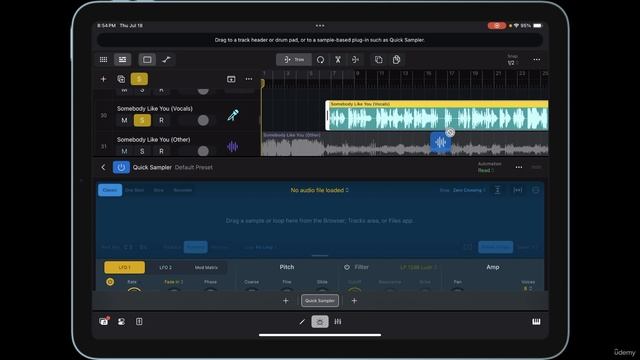Image resolution: width=640 pixels, height=360 pixels.
Task: Adjust volume knob on Vocals track
Action: pos(203,120)
